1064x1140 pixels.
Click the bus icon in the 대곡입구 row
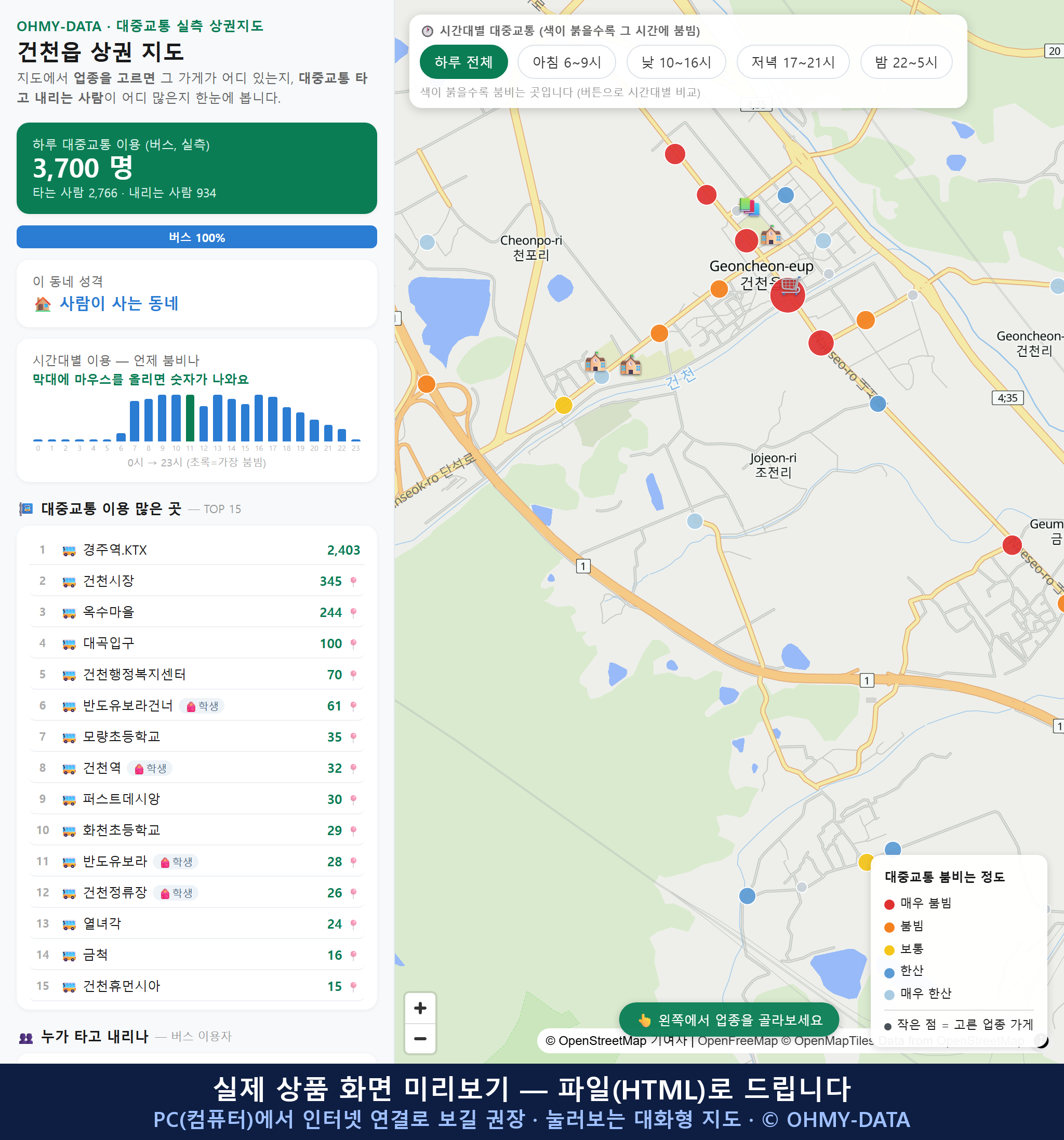point(69,644)
